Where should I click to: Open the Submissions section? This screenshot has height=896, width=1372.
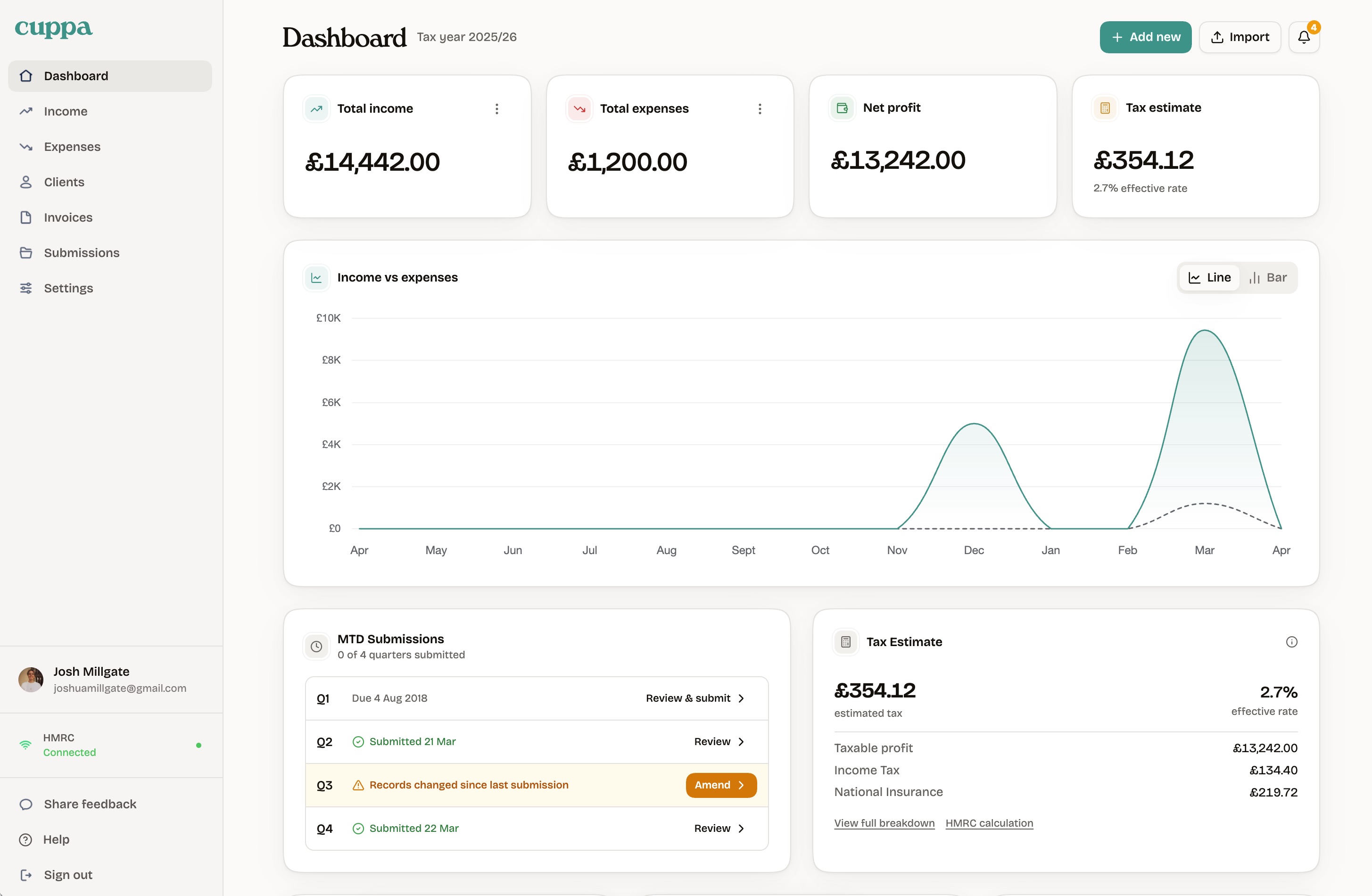click(81, 253)
